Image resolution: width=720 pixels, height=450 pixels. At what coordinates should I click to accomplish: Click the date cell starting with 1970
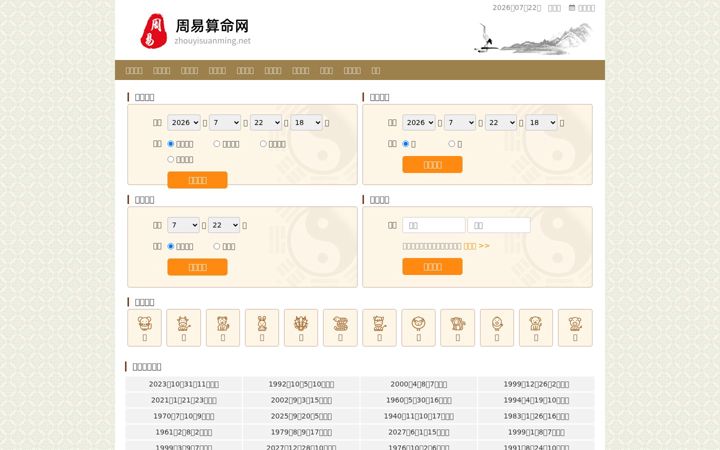point(184,416)
